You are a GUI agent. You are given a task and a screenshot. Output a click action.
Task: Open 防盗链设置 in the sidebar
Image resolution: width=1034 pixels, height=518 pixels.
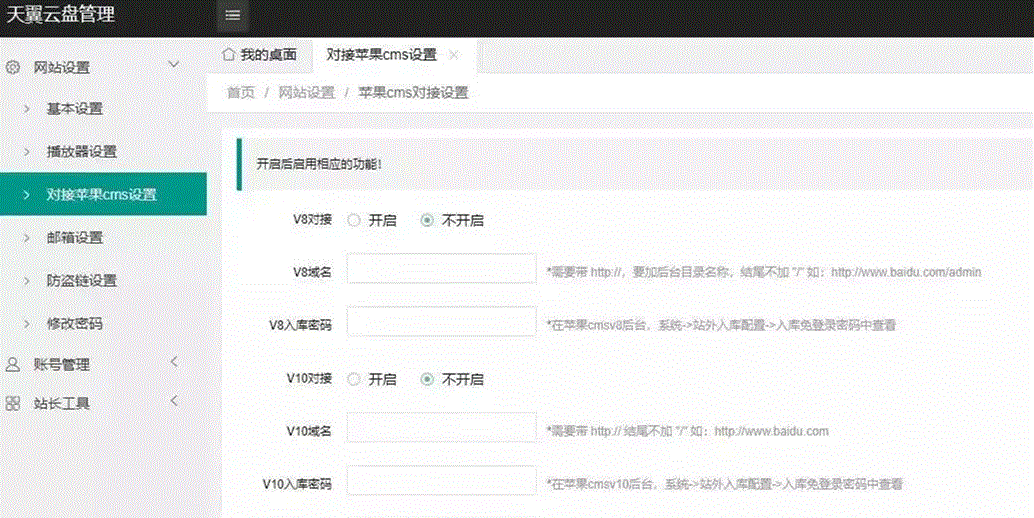[81, 281]
